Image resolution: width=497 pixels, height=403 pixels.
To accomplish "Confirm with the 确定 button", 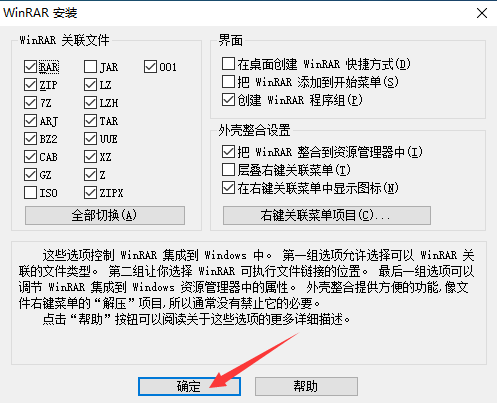I will (x=189, y=386).
